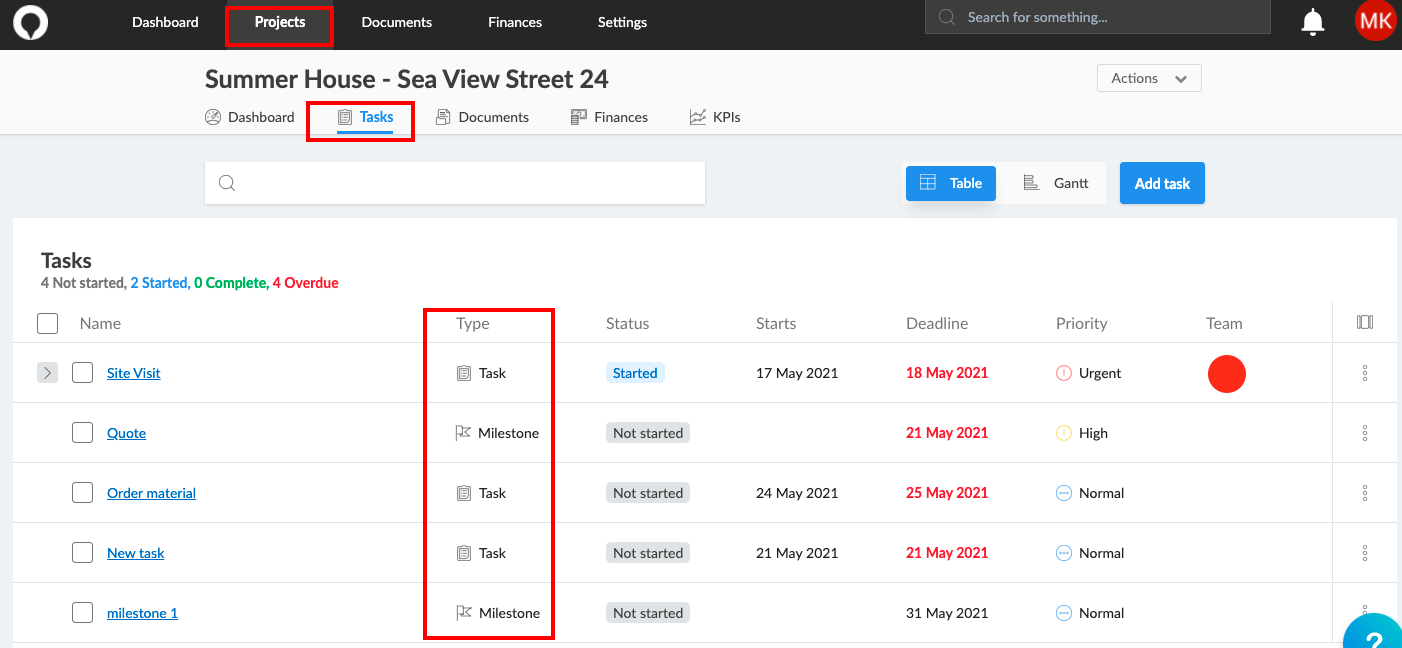Image resolution: width=1402 pixels, height=648 pixels.
Task: Open Dashboard in the top navigation
Action: (x=165, y=22)
